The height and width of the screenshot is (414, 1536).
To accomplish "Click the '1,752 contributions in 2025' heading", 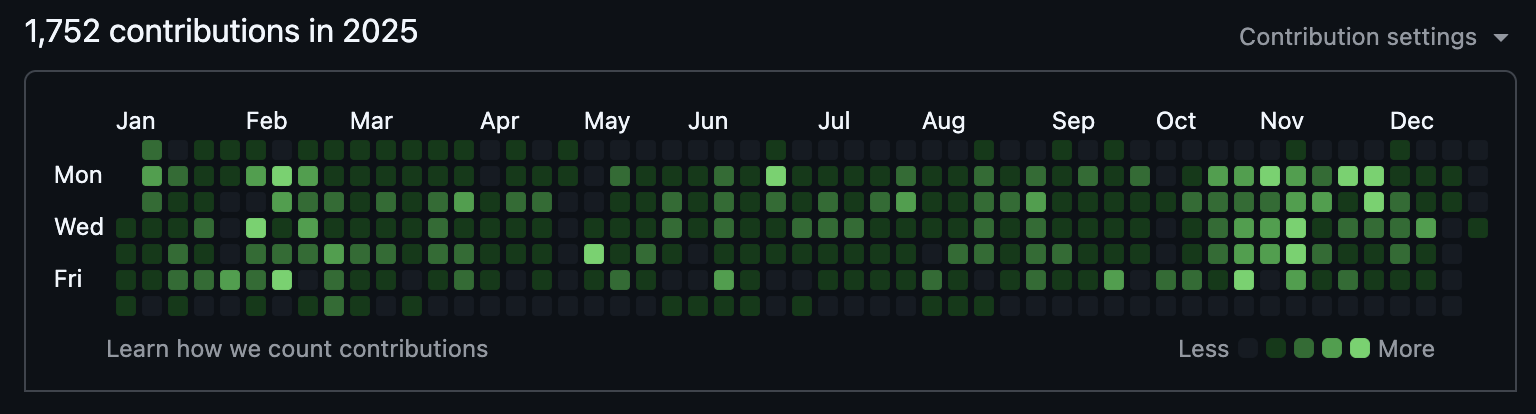I will 221,32.
